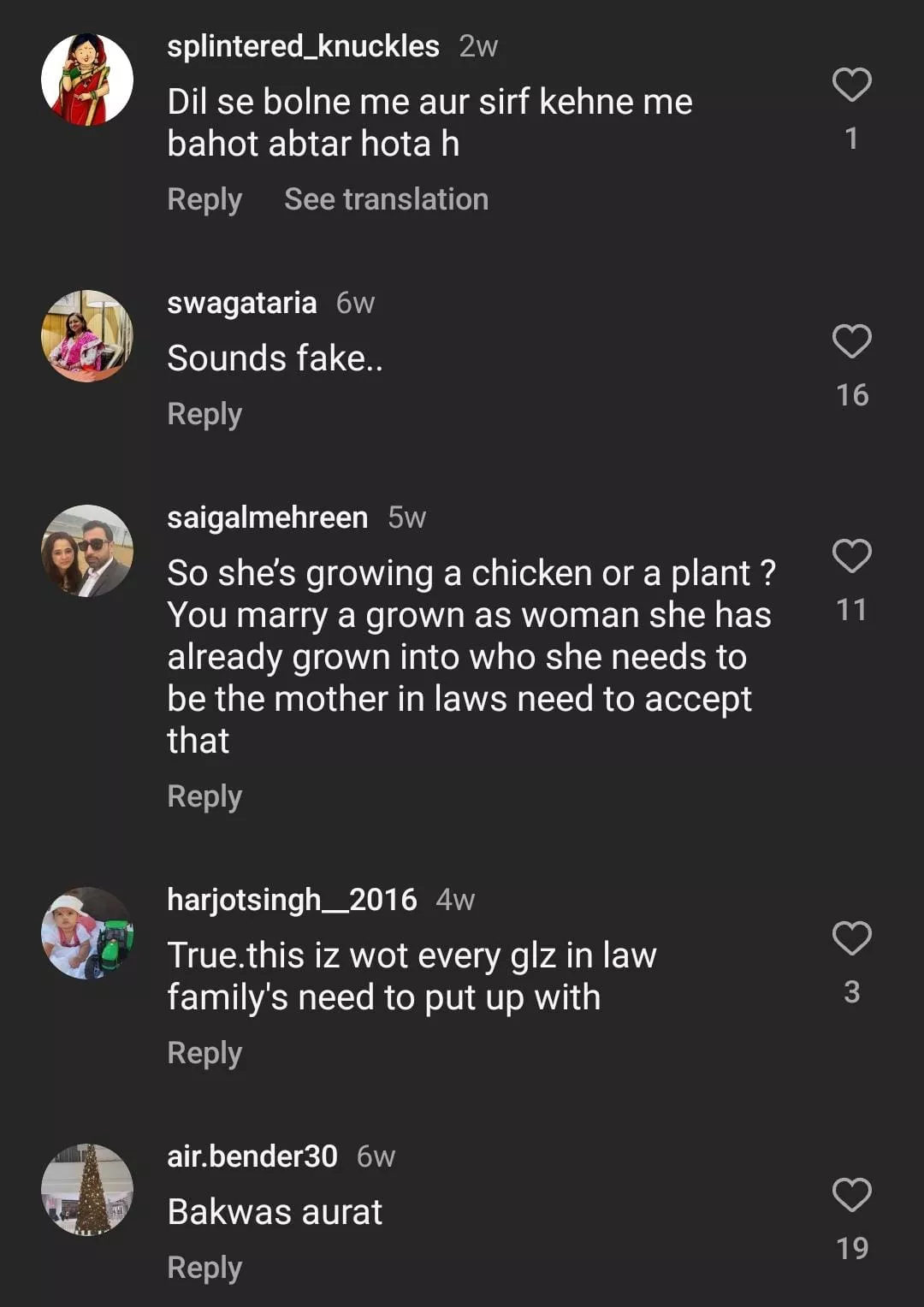This screenshot has width=924, height=1307.
Task: Open the splintered_knuckles username link
Action: point(303,46)
